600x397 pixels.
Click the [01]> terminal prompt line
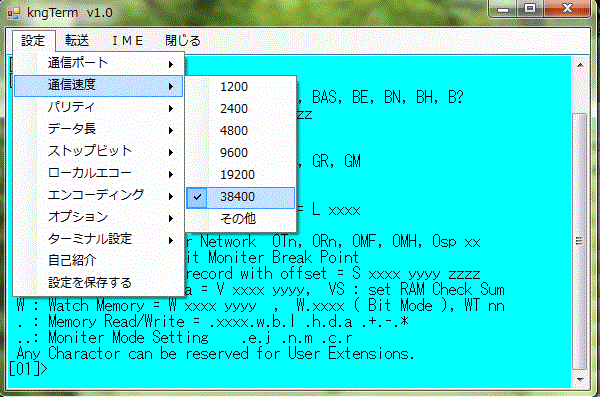(x=29, y=369)
